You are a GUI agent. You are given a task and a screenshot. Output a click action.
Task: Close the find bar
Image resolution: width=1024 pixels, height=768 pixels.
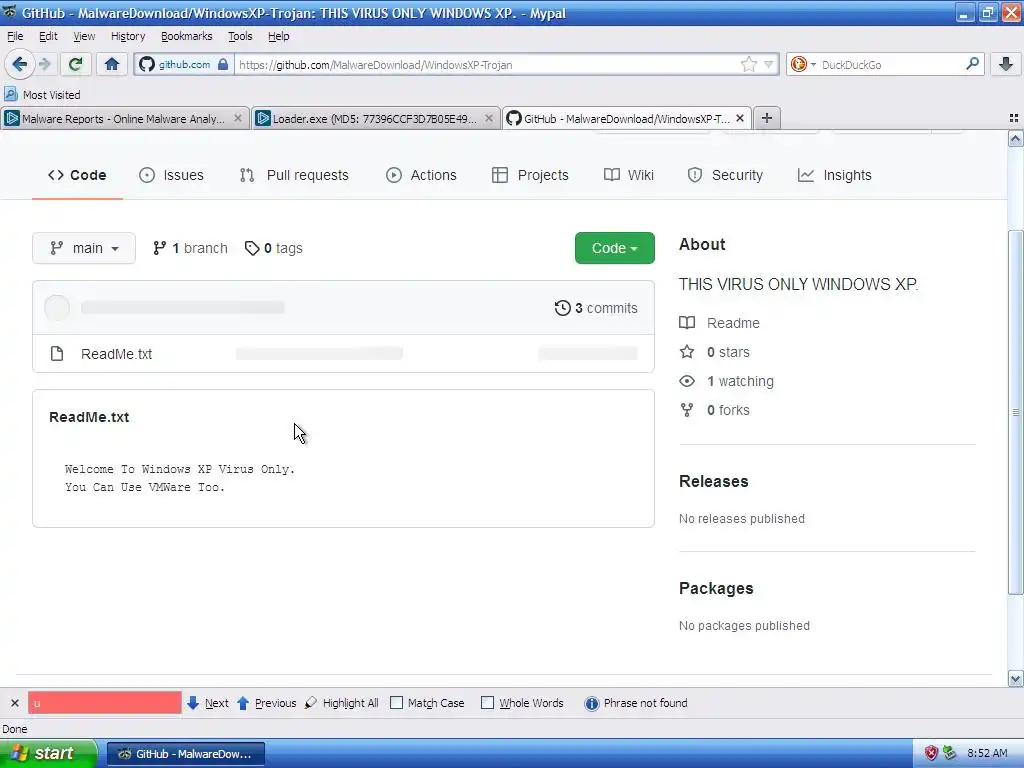(x=14, y=703)
